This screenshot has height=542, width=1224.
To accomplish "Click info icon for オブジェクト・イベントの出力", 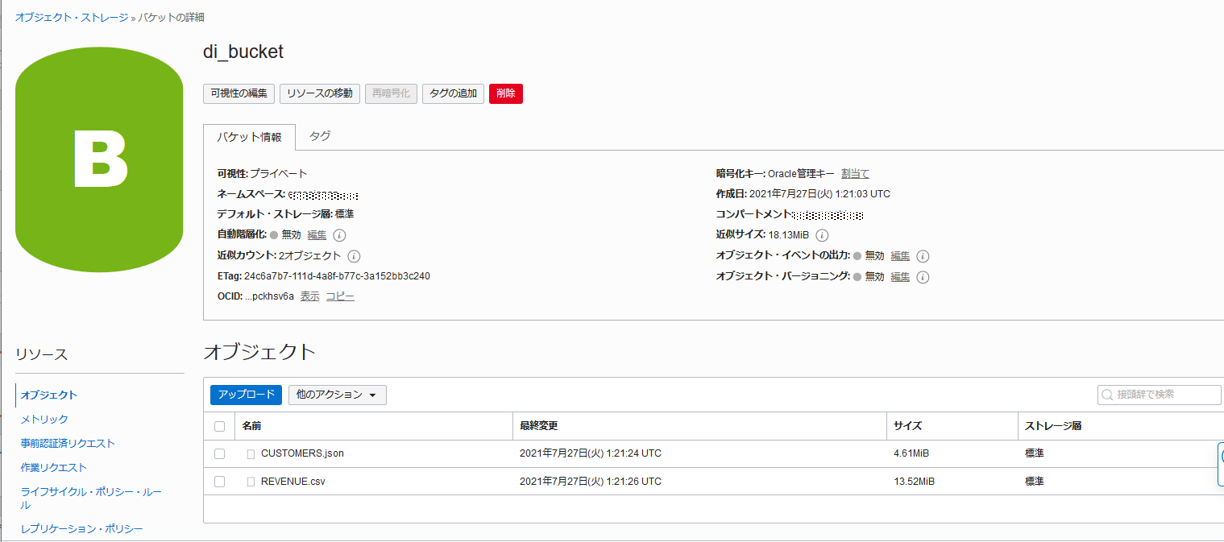I will pyautogui.click(x=923, y=256).
